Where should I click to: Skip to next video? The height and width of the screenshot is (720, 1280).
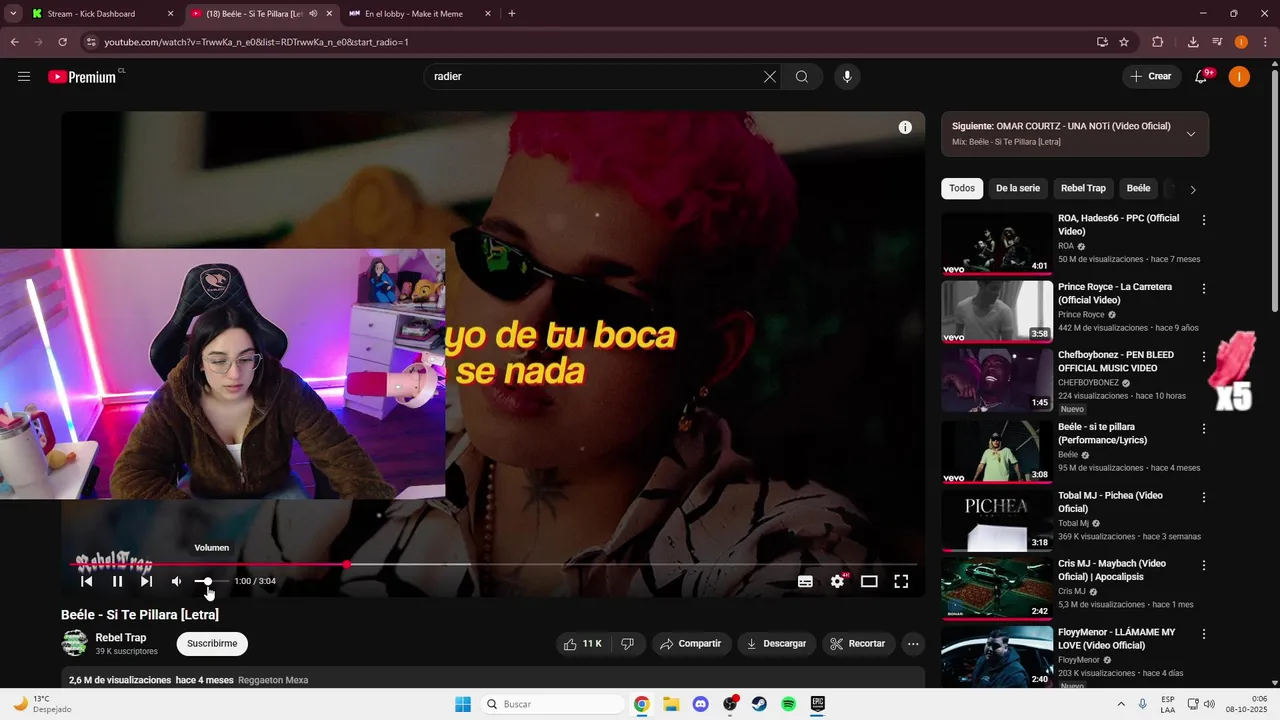(146, 581)
